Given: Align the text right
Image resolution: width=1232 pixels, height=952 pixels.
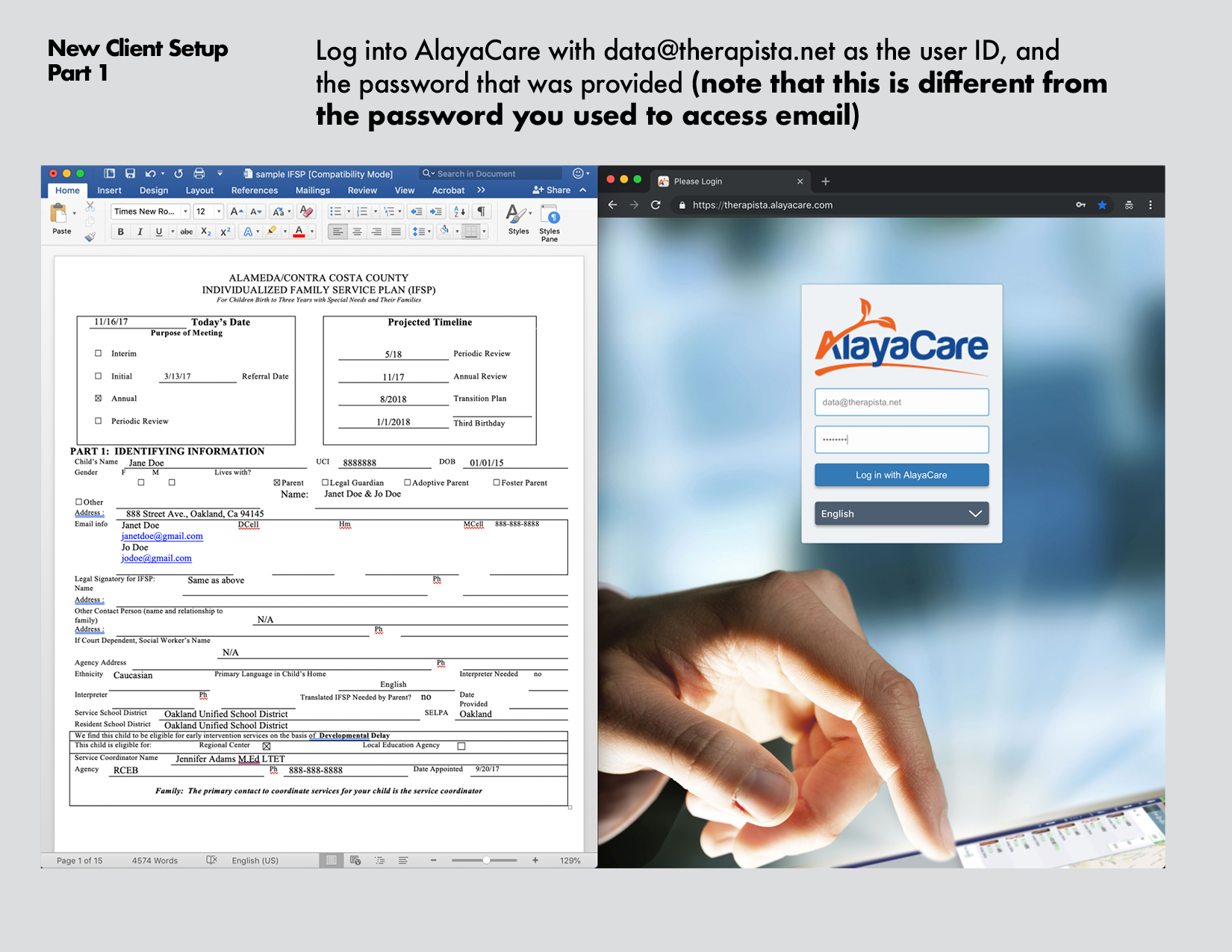Looking at the screenshot, I should (377, 231).
